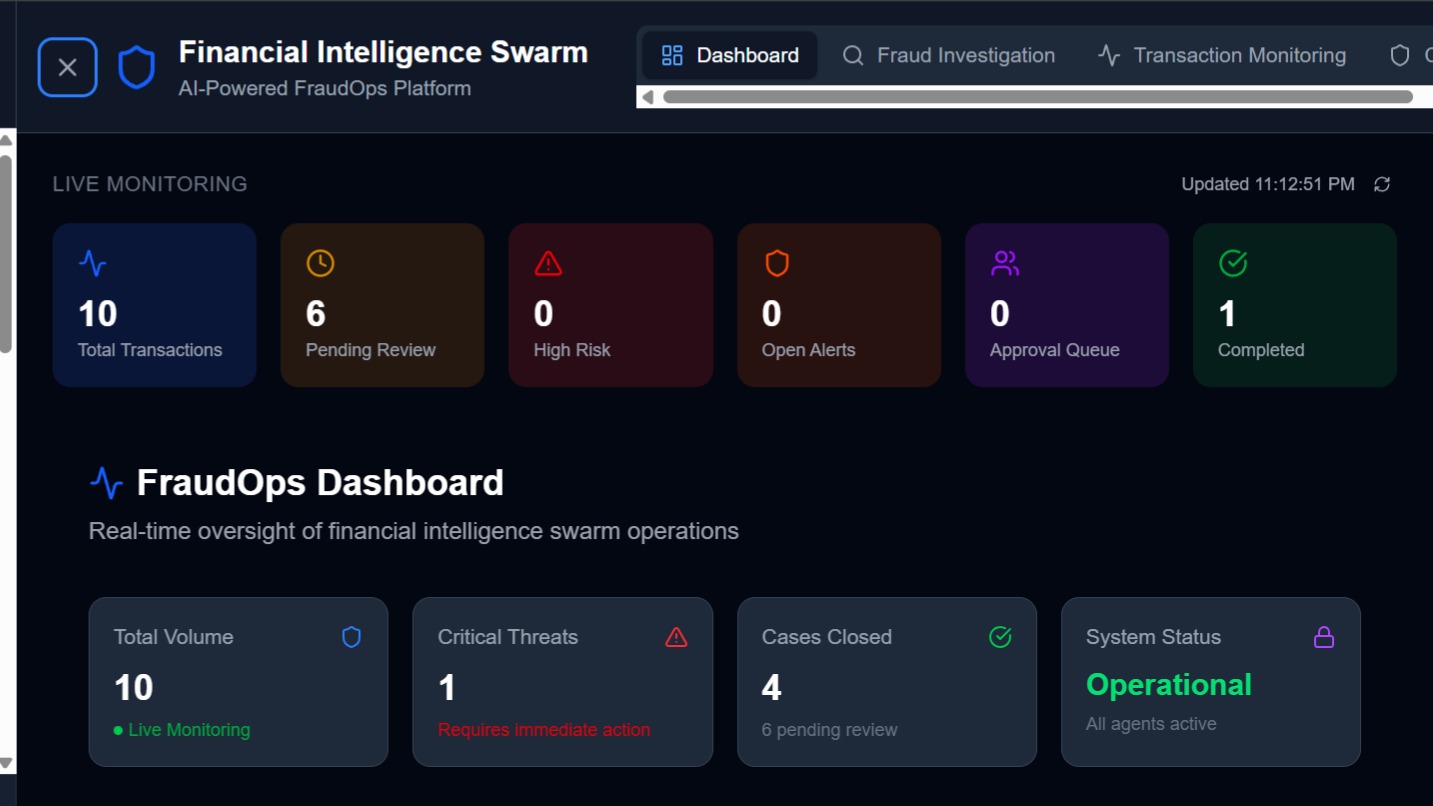This screenshot has width=1433, height=806.
Task: Open the Cases Closed card
Action: pos(886,682)
